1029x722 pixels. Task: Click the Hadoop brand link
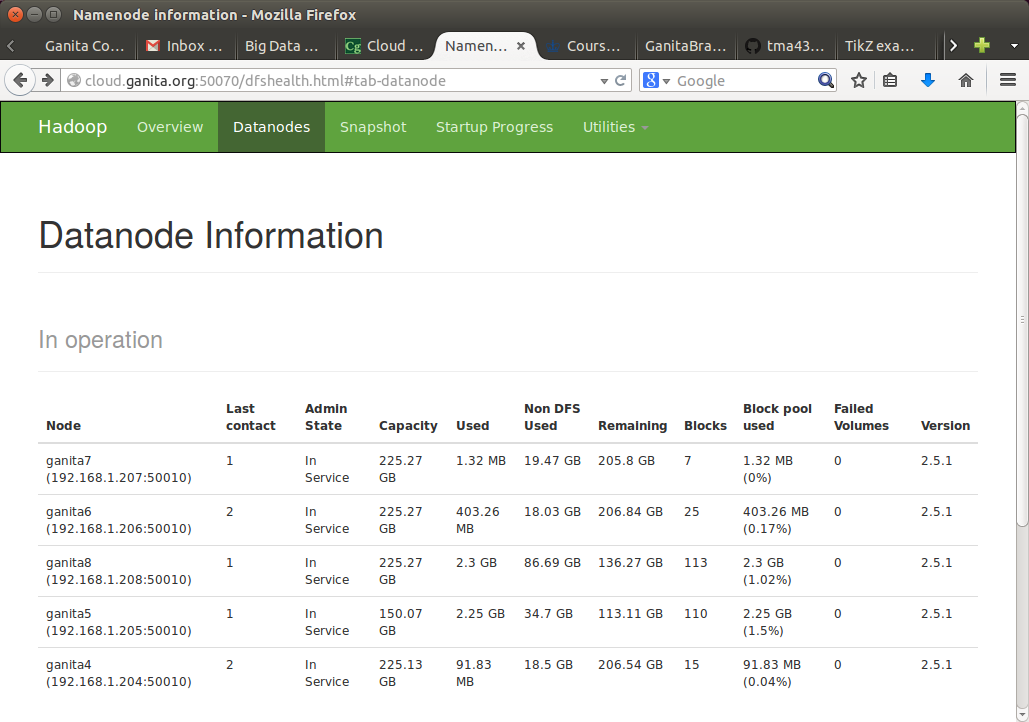[x=73, y=127]
